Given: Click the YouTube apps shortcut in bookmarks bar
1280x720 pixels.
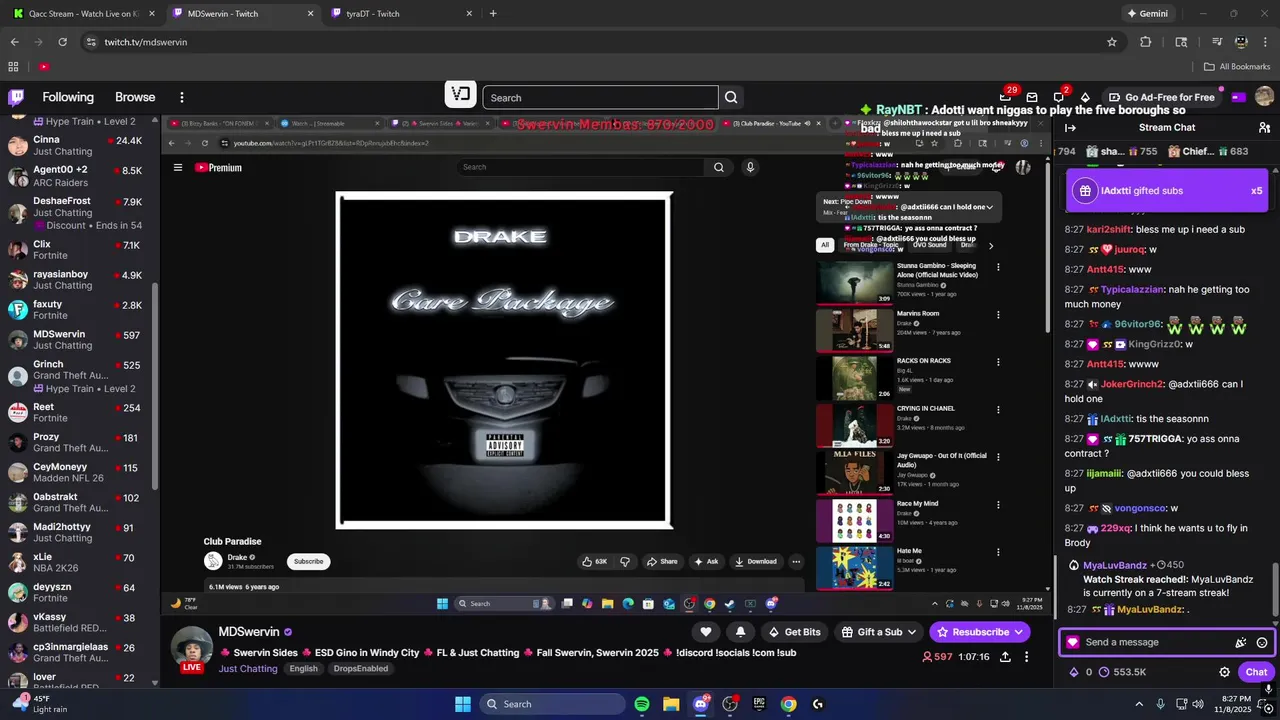Looking at the screenshot, I should pos(44,66).
